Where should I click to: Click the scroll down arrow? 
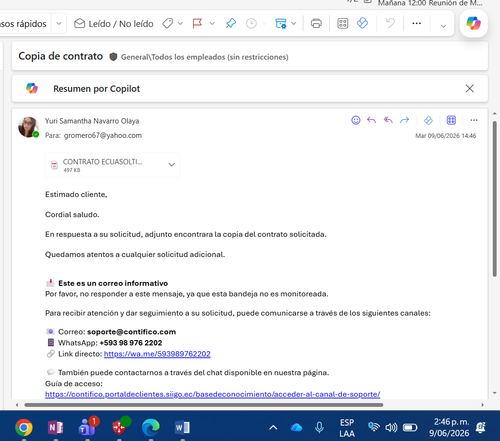coord(495,393)
